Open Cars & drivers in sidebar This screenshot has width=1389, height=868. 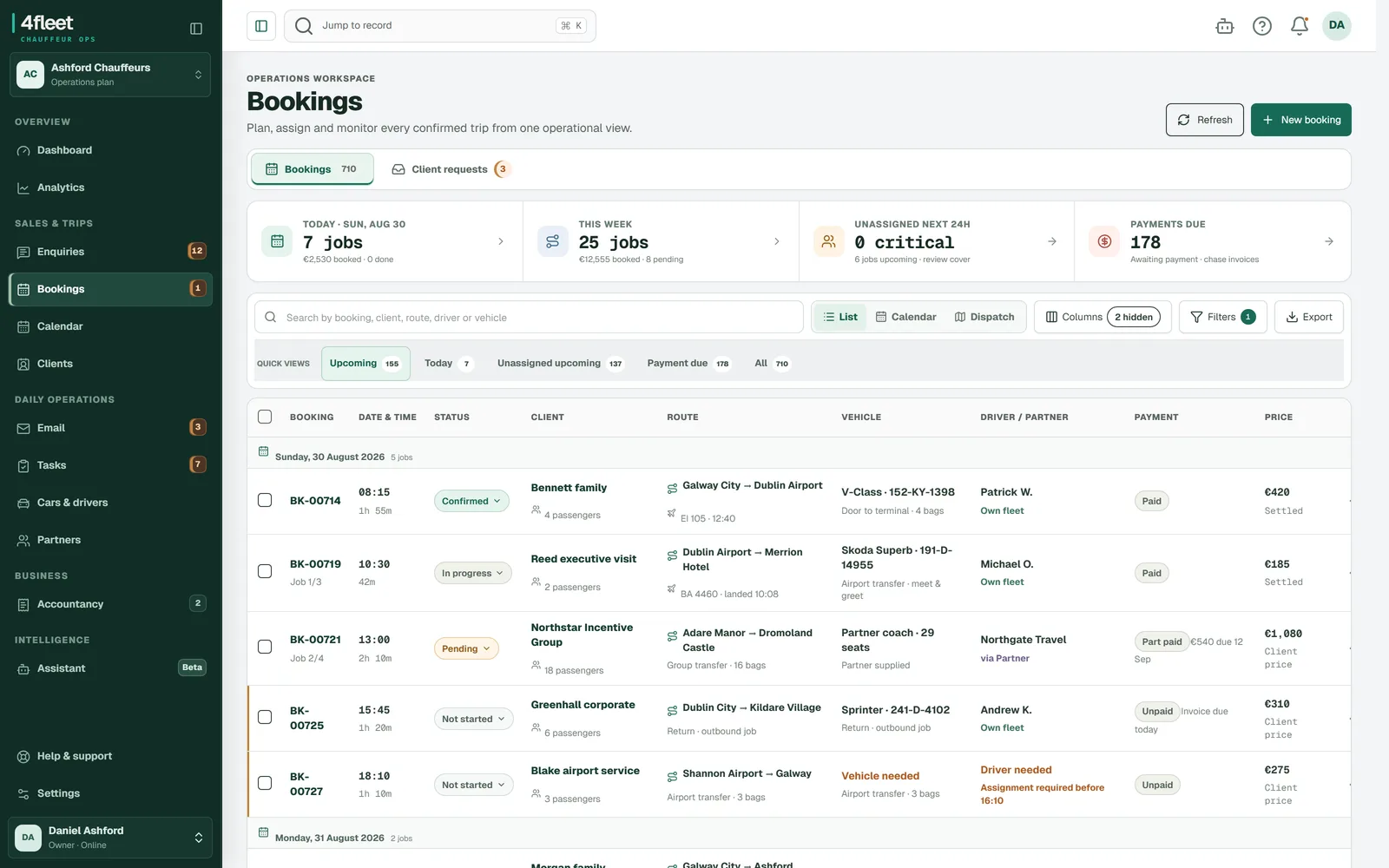point(110,503)
